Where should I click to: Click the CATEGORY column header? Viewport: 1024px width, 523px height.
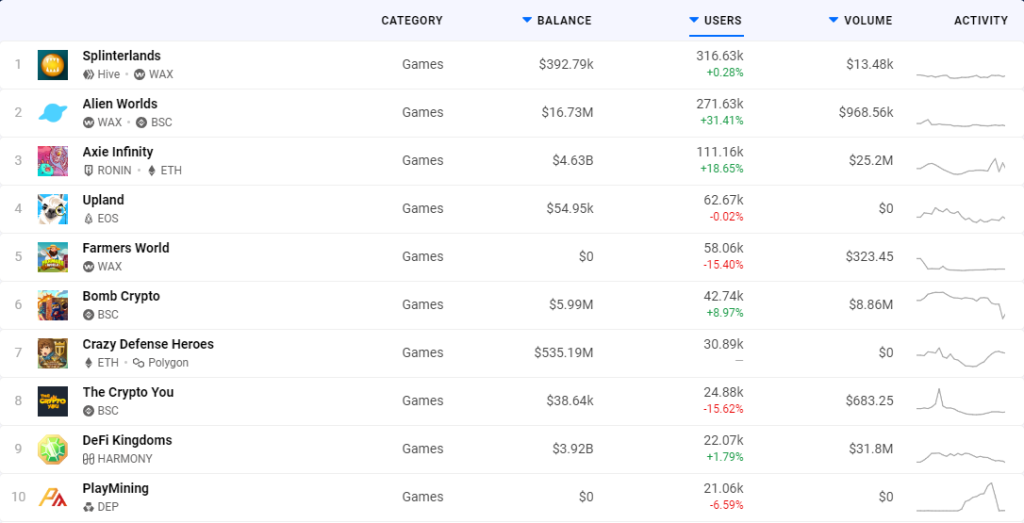coord(412,20)
